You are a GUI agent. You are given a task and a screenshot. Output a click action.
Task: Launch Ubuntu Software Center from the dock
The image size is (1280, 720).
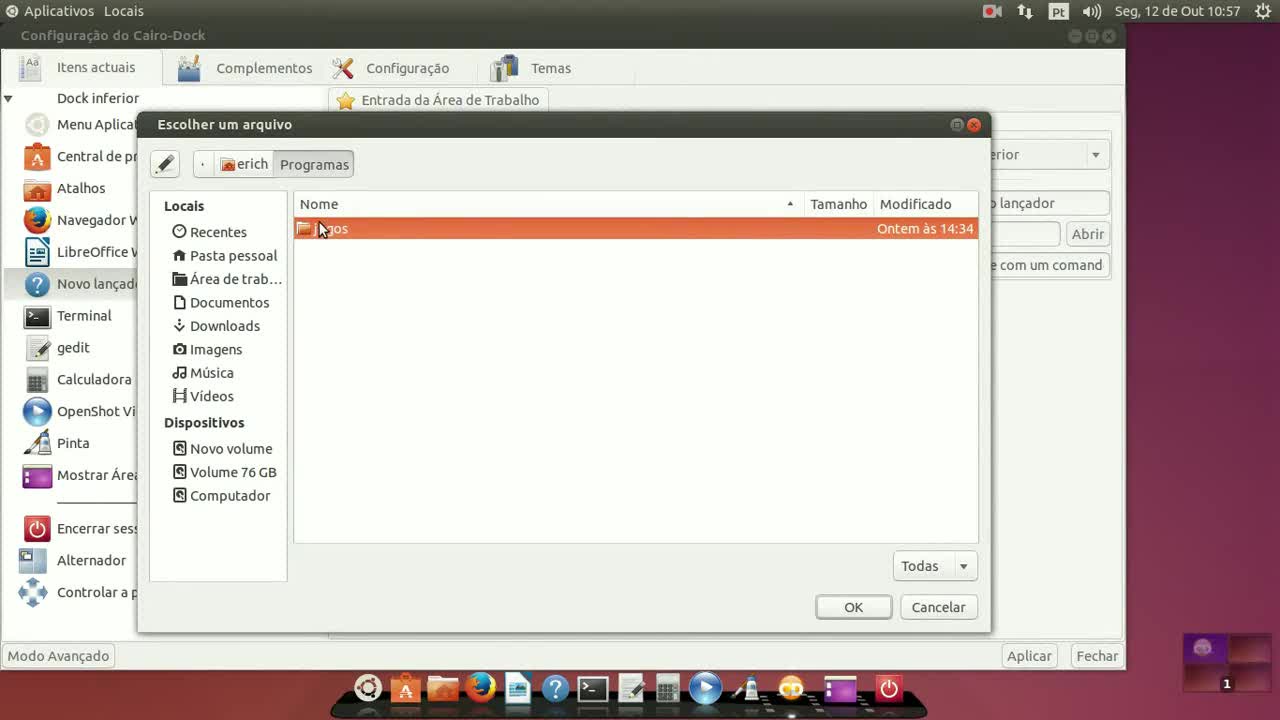(405, 689)
